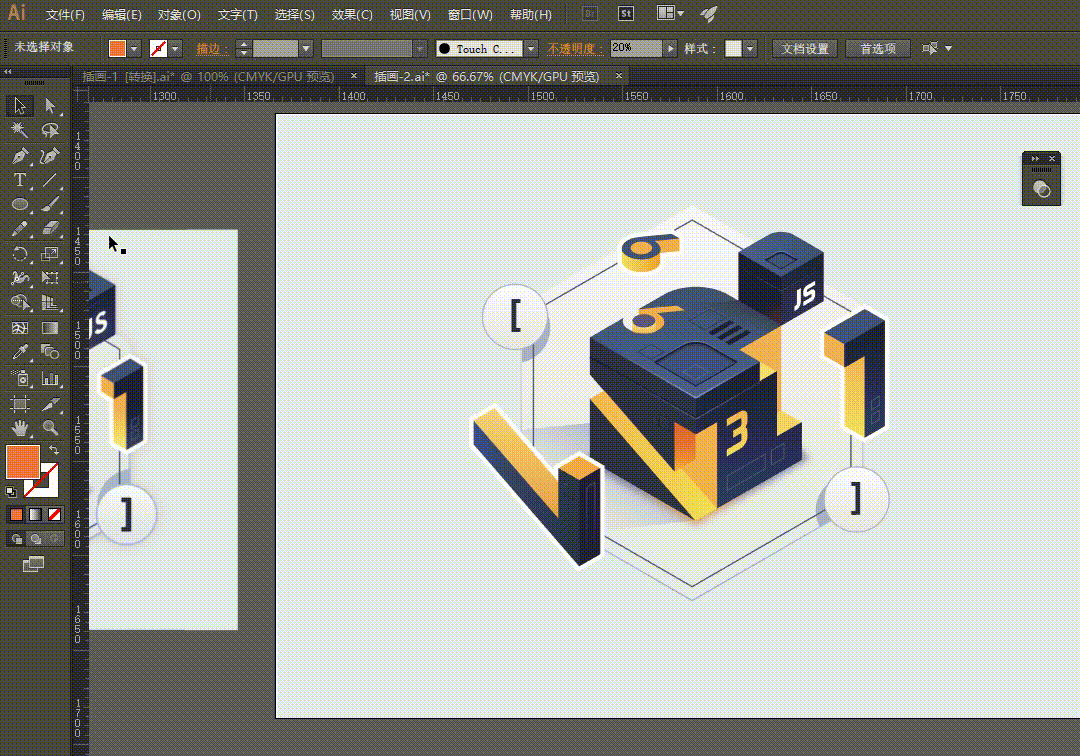Open the 效果(C) menu
This screenshot has height=756, width=1080.
[x=352, y=14]
